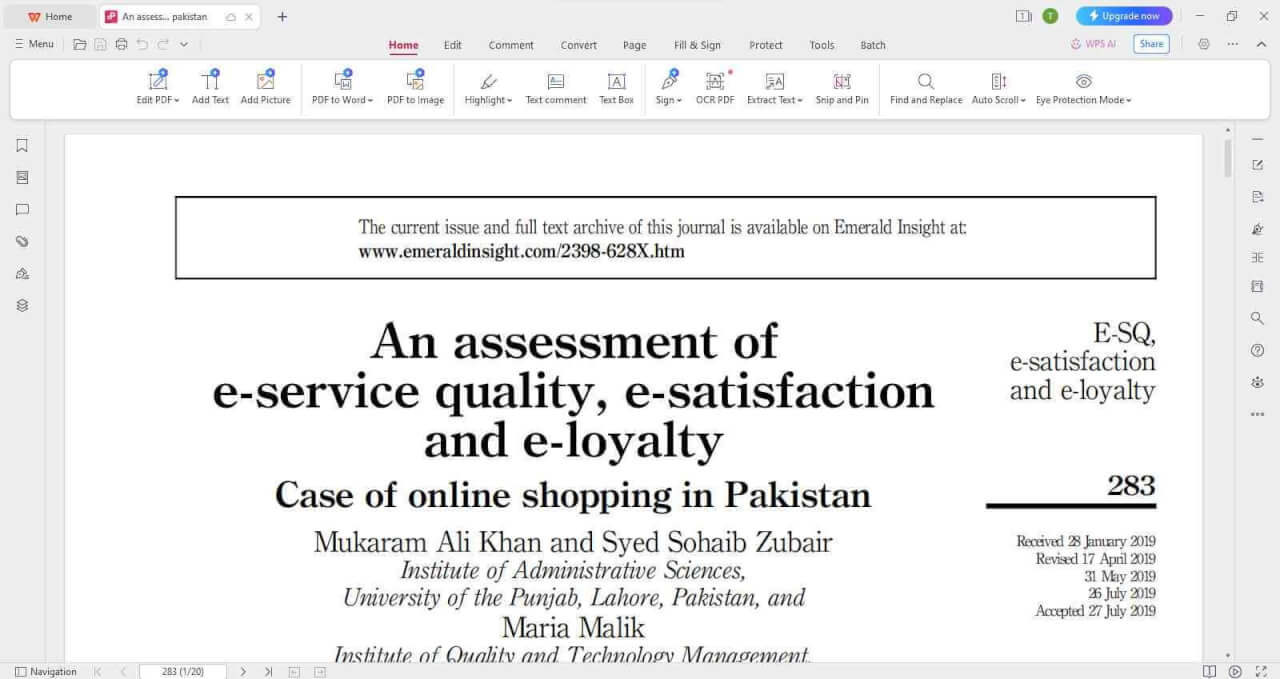
Task: Open the bookmarks panel on the left
Action: point(22,145)
